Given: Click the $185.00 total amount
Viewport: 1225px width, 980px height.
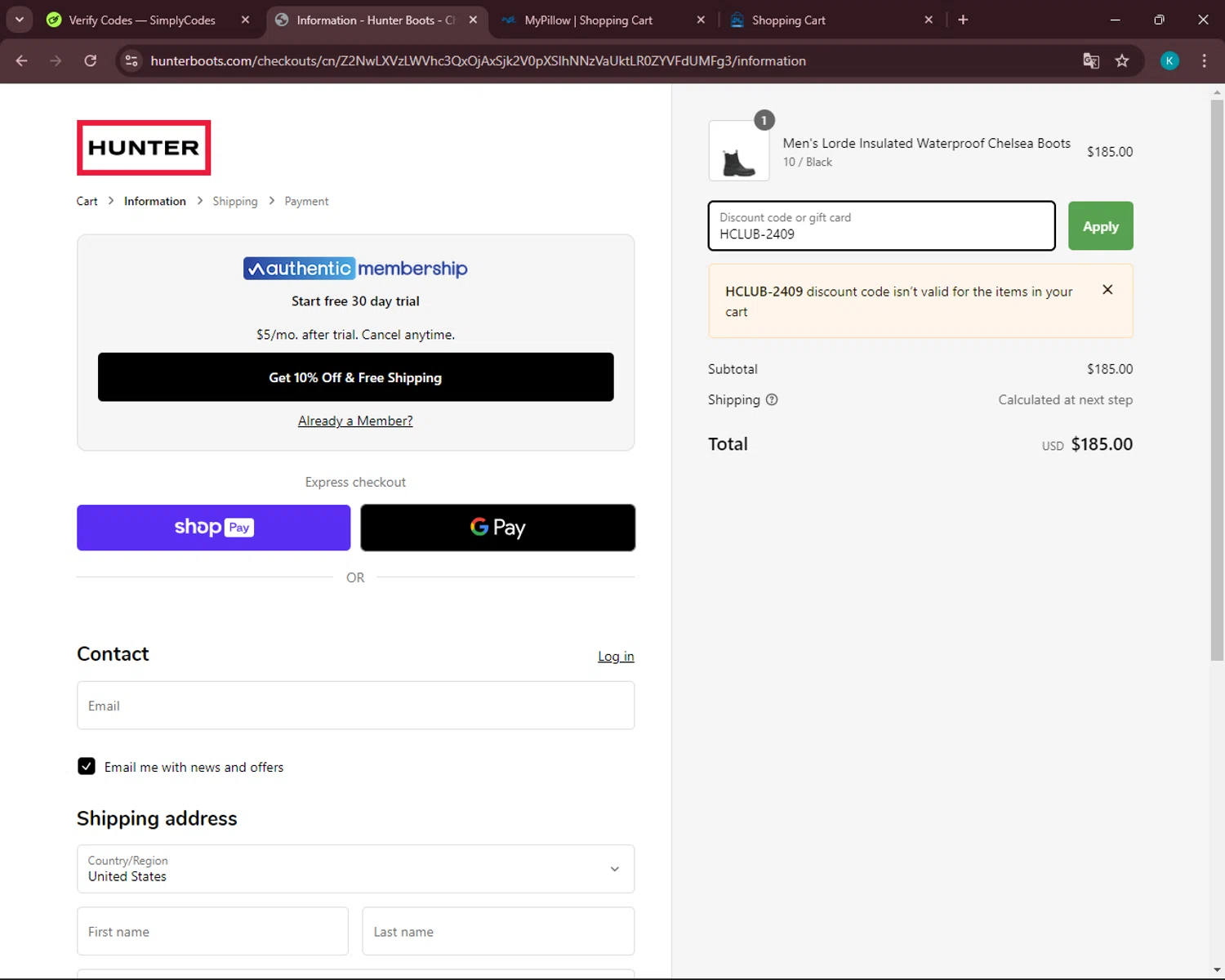Looking at the screenshot, I should pos(1102,444).
